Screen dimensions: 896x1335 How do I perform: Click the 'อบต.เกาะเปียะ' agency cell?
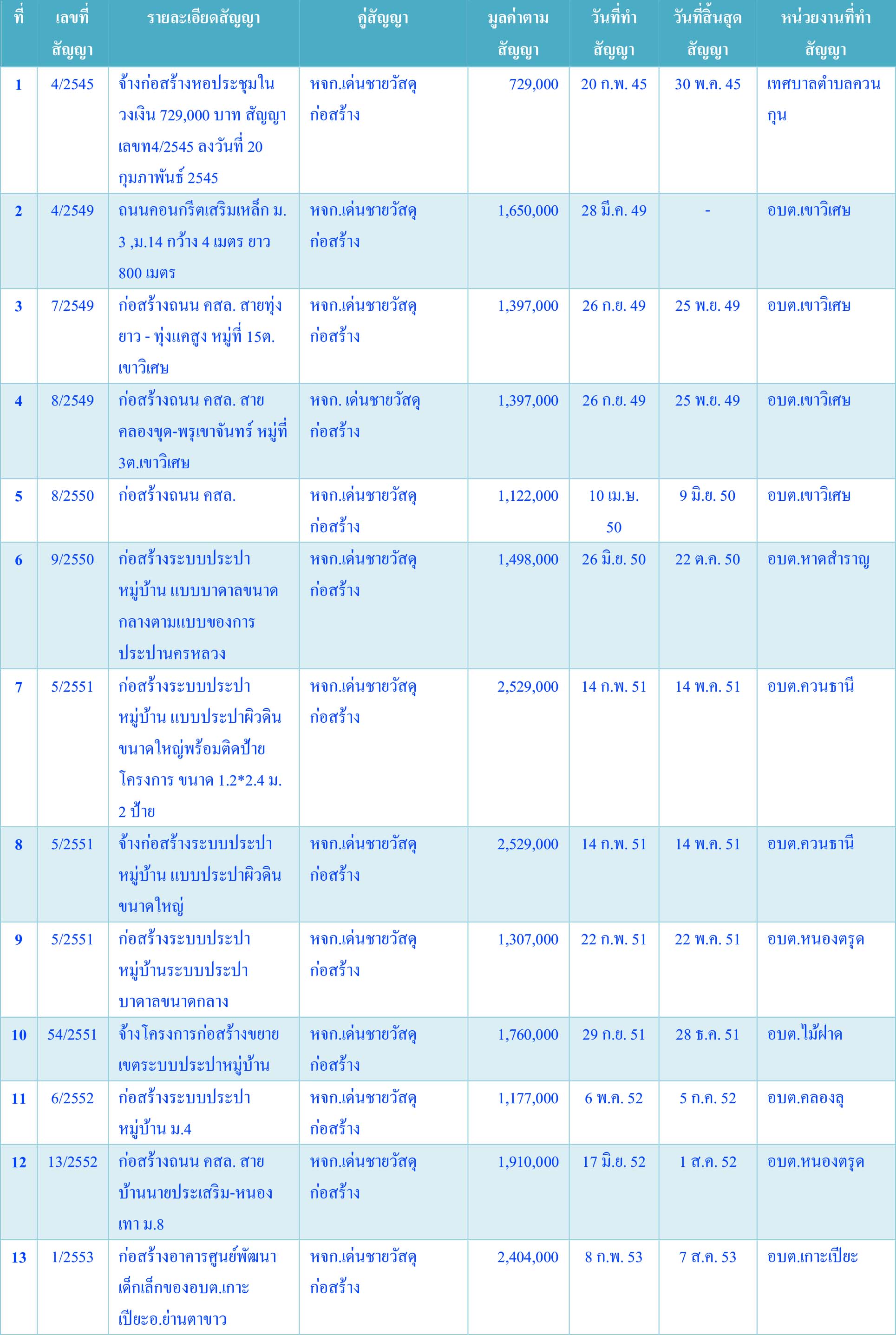pos(812,1256)
